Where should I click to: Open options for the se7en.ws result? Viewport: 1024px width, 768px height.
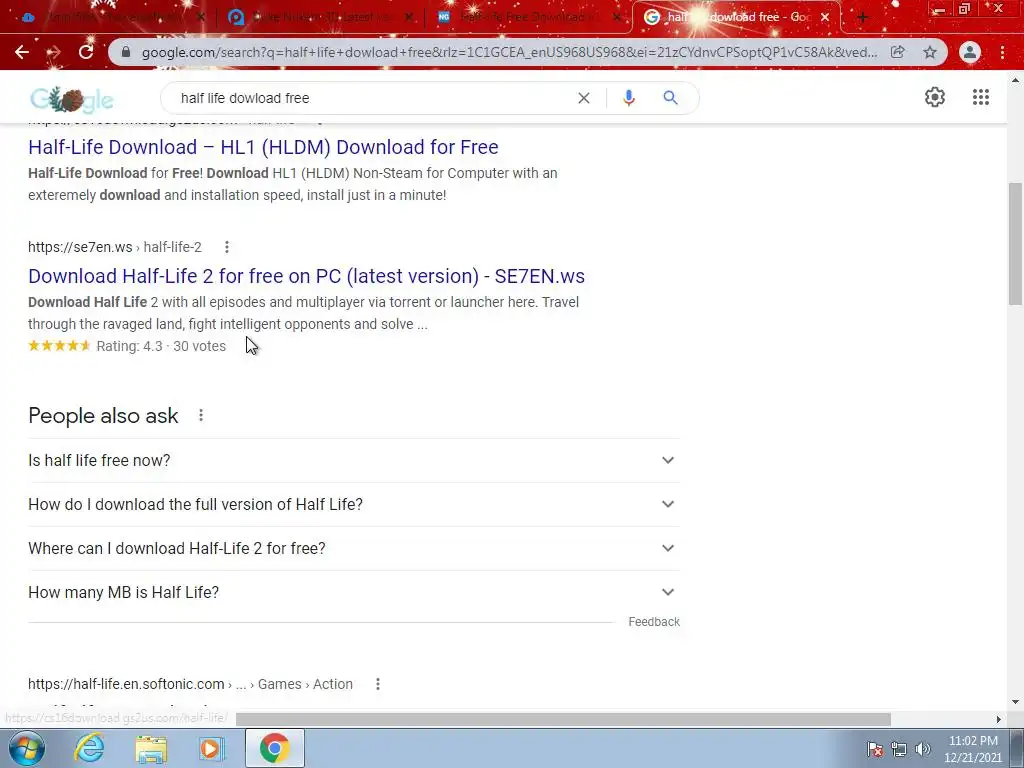coord(227,247)
